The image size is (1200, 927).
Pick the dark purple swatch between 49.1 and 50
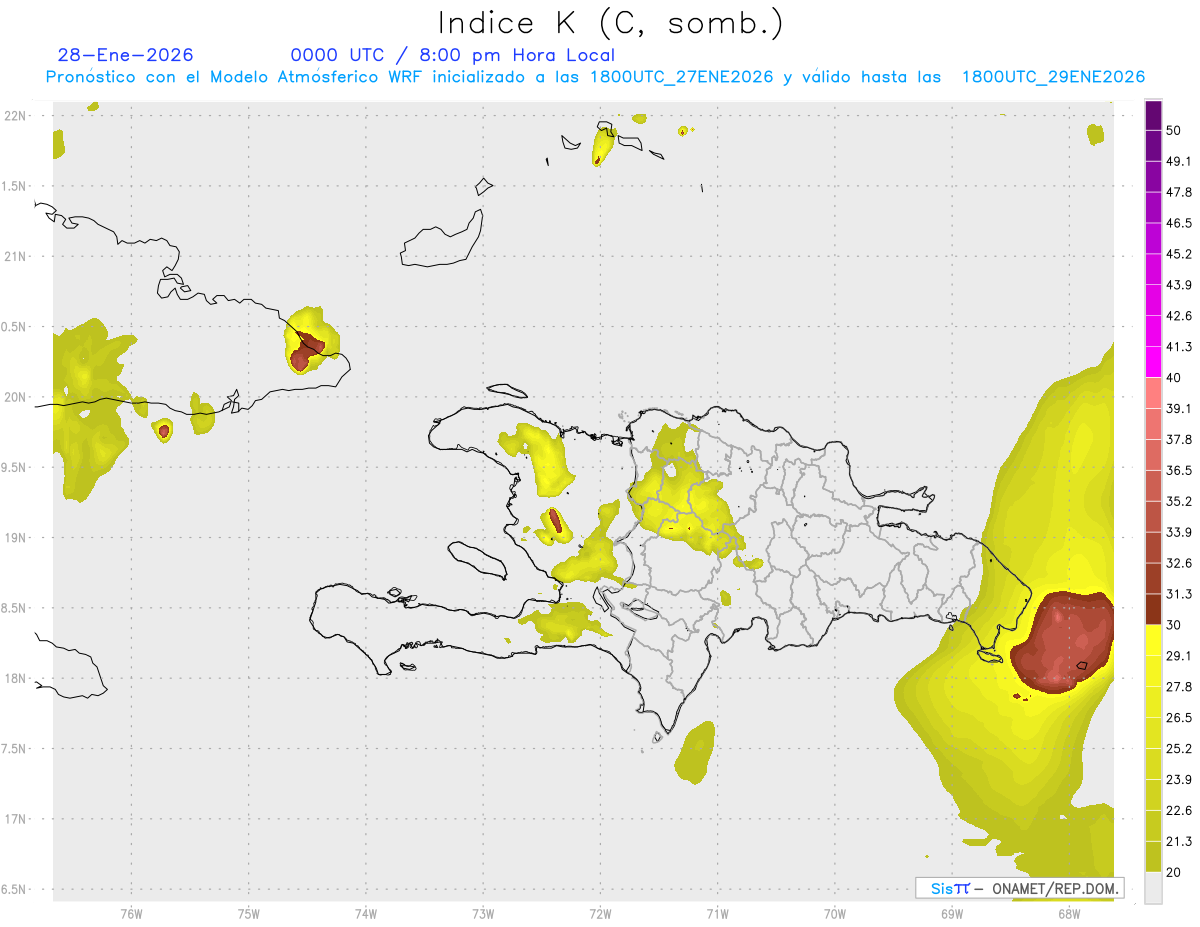tap(1154, 146)
